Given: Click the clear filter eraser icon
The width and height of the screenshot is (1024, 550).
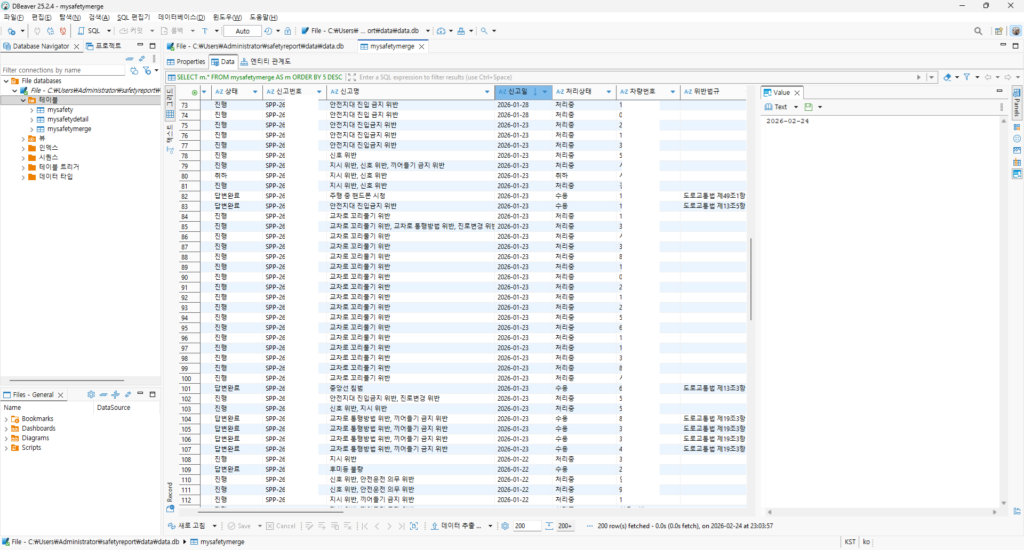Looking at the screenshot, I should pos(949,76).
